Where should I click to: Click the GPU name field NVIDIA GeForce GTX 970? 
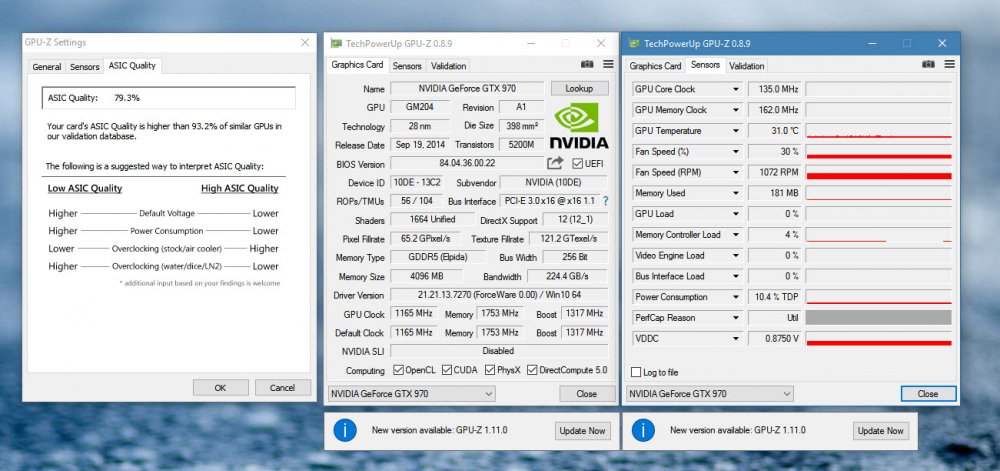pyautogui.click(x=467, y=89)
